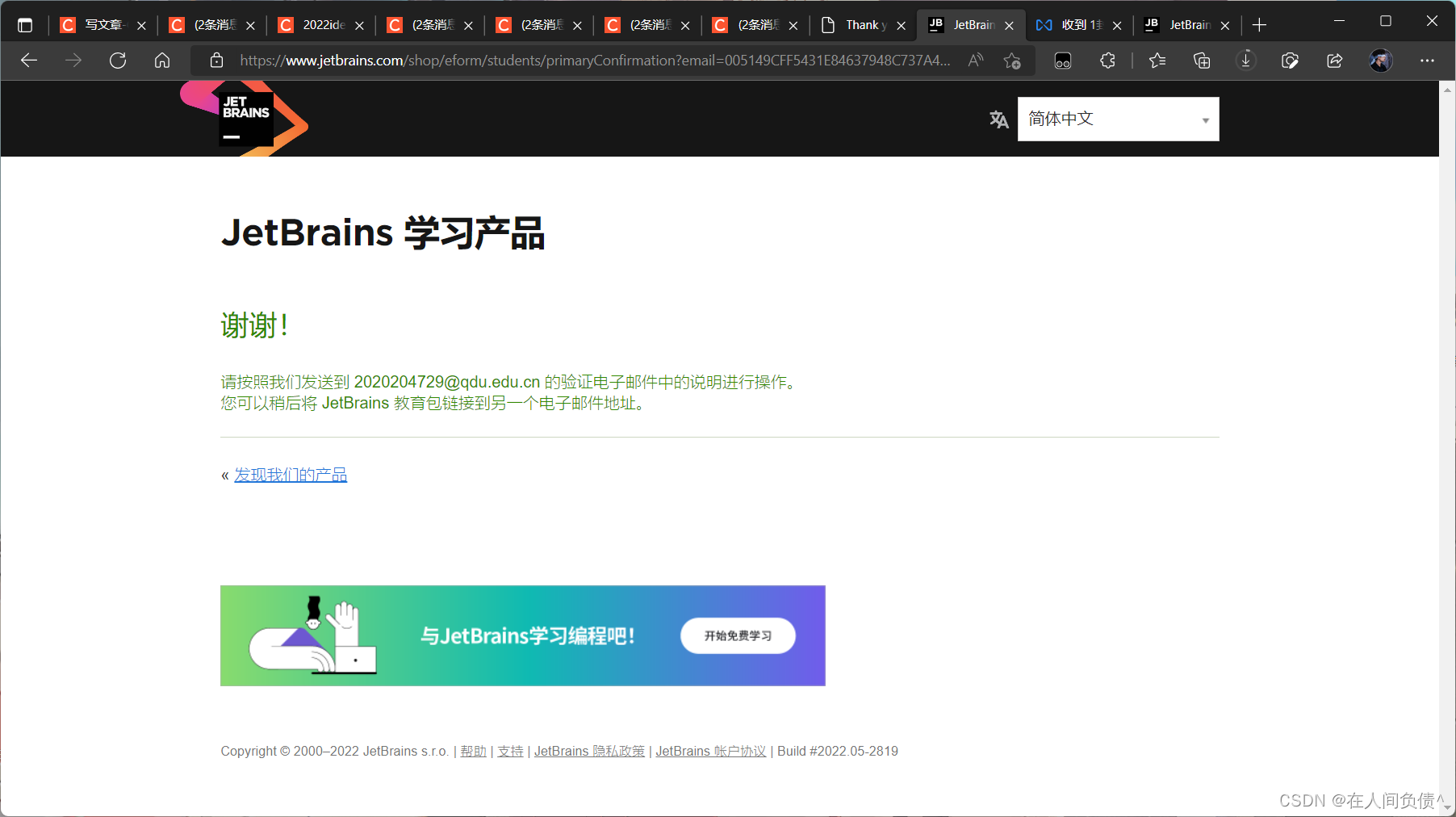Viewport: 1456px width, 817px height.
Task: Reload the page with the refresh icon
Action: 118,61
